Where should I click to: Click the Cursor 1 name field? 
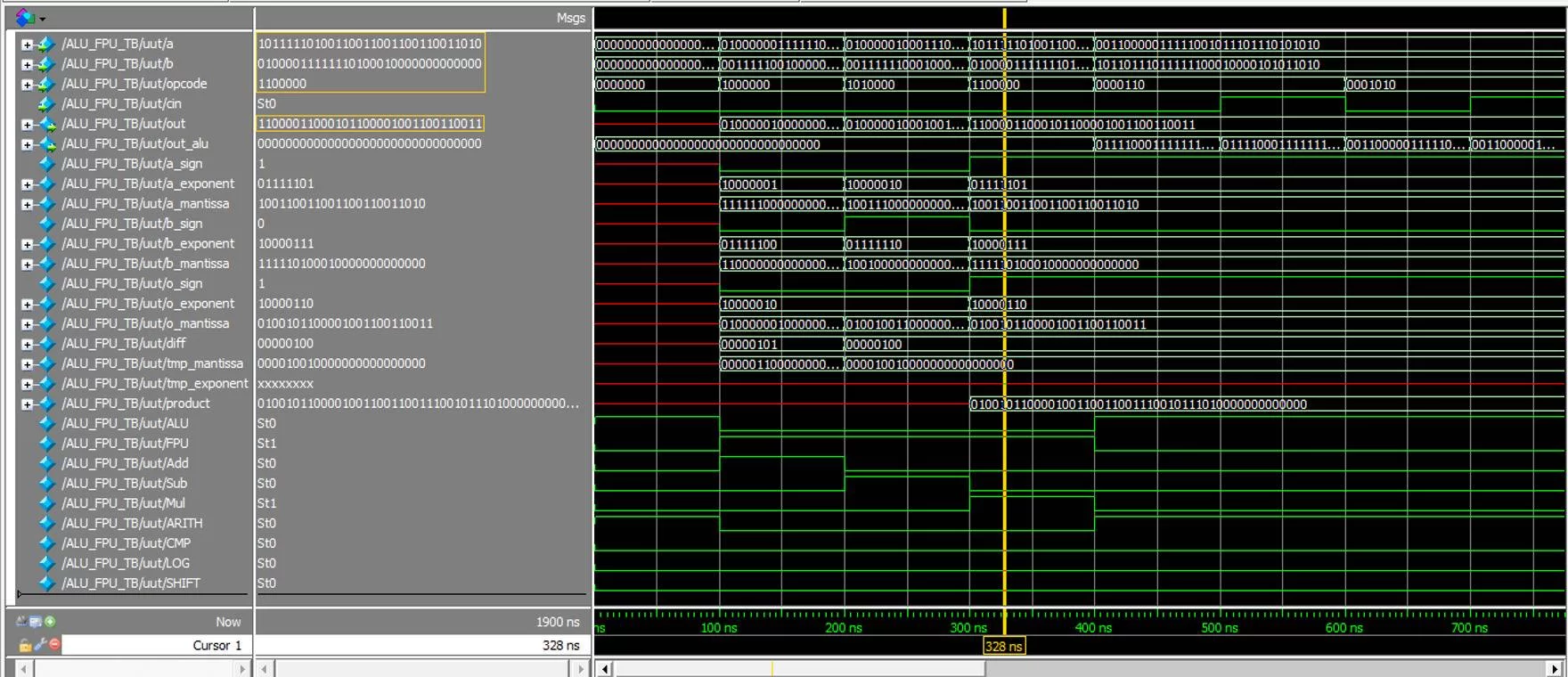click(151, 645)
